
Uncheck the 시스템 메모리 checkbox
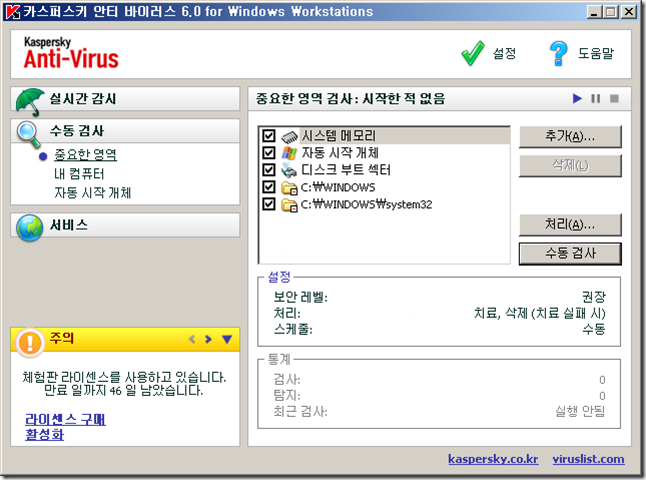[269, 136]
